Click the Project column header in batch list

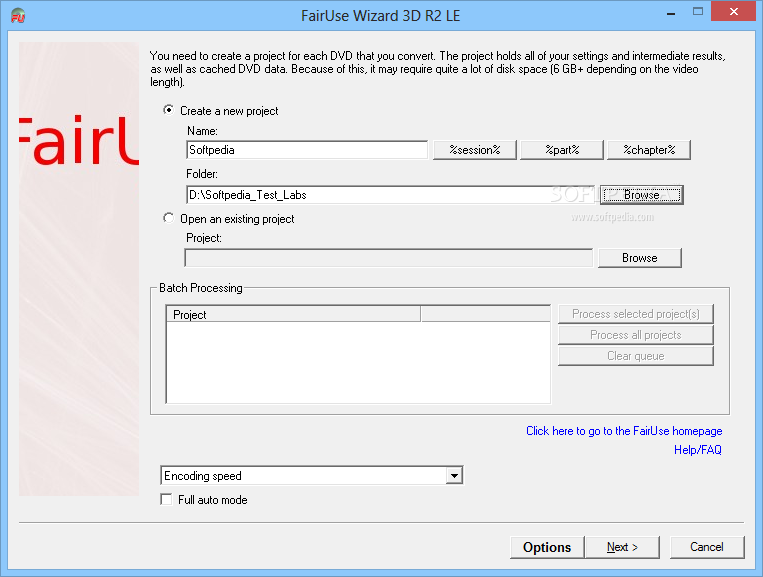pyautogui.click(x=293, y=314)
